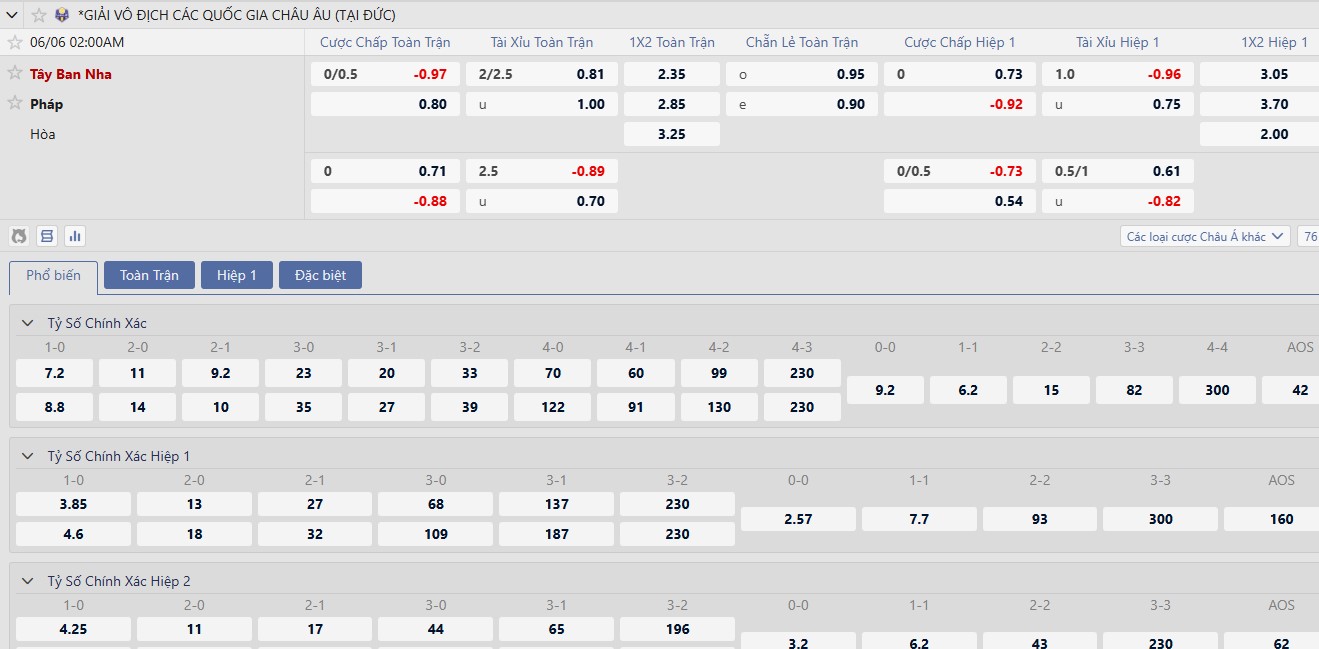
Task: Click the league shield emblem icon
Action: click(62, 15)
